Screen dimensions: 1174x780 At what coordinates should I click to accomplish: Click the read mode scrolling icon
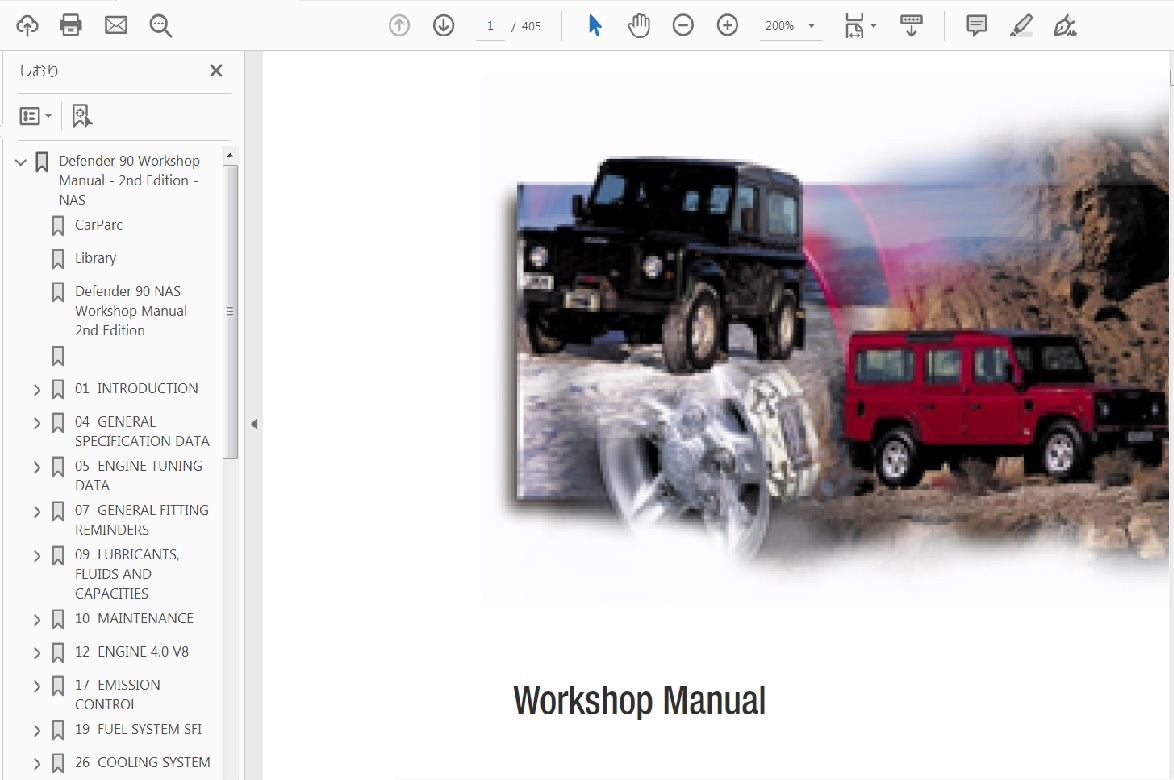pos(911,25)
